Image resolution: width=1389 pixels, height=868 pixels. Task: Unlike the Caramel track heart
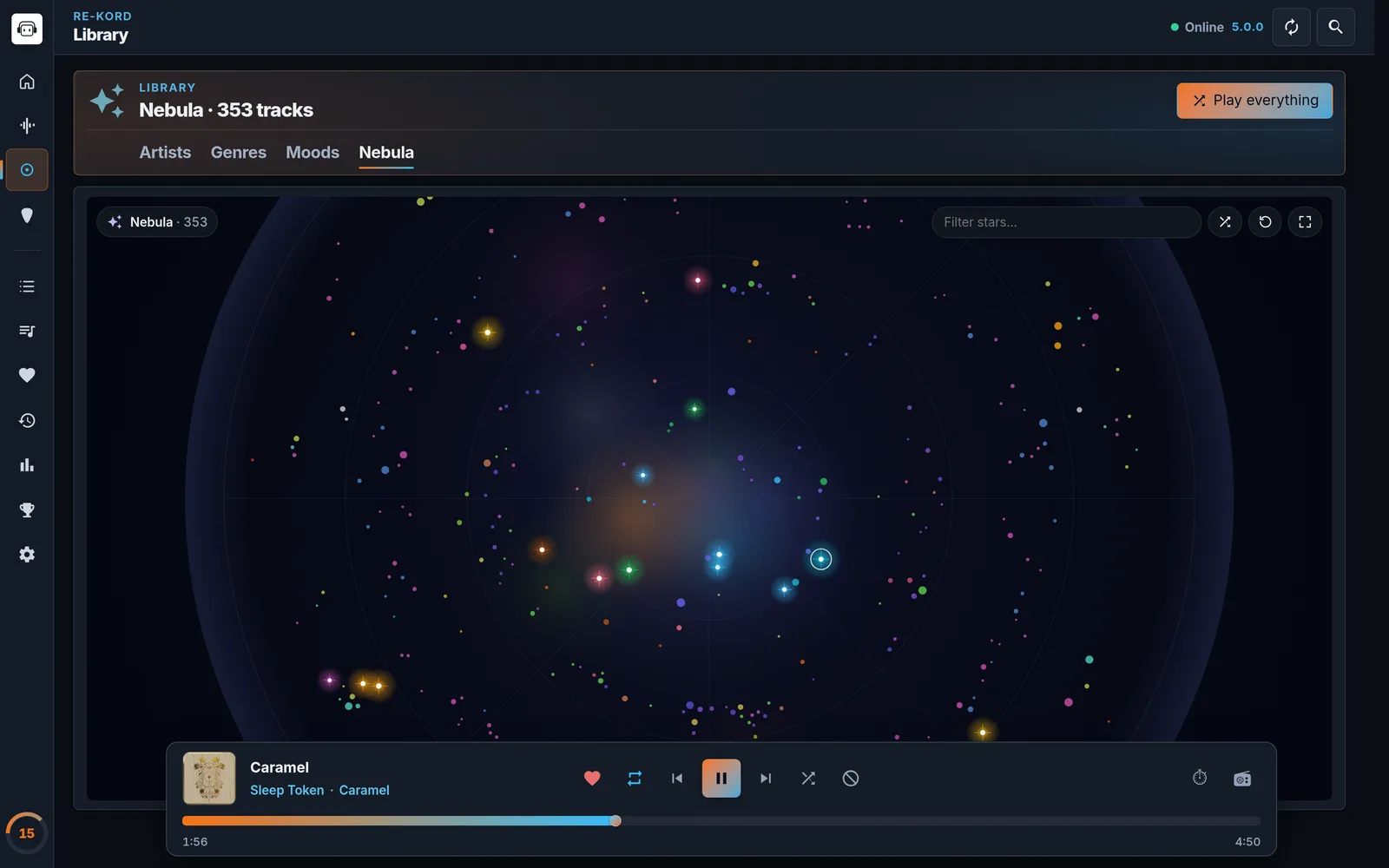pos(592,779)
